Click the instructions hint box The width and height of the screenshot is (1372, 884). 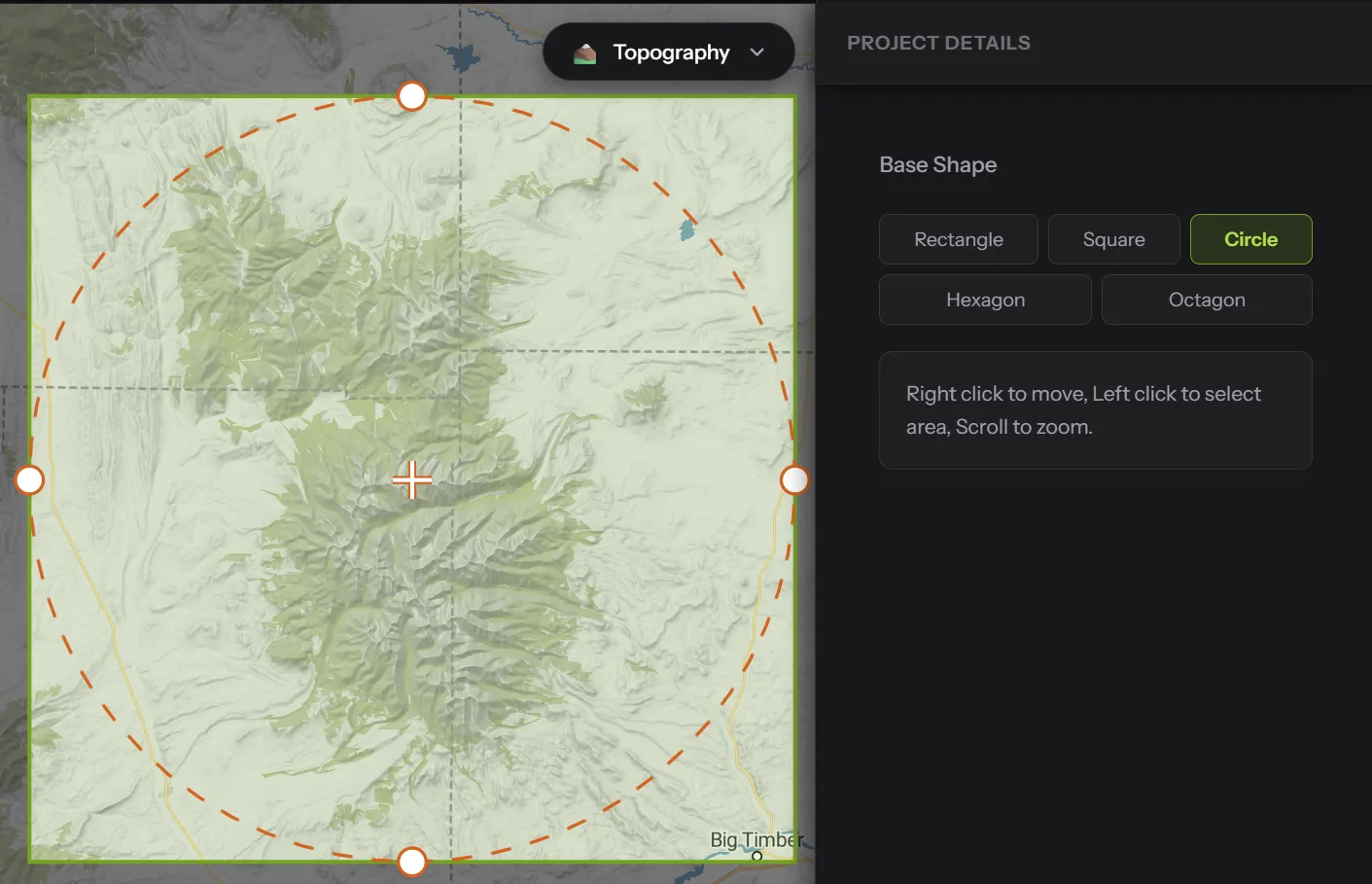click(1096, 410)
